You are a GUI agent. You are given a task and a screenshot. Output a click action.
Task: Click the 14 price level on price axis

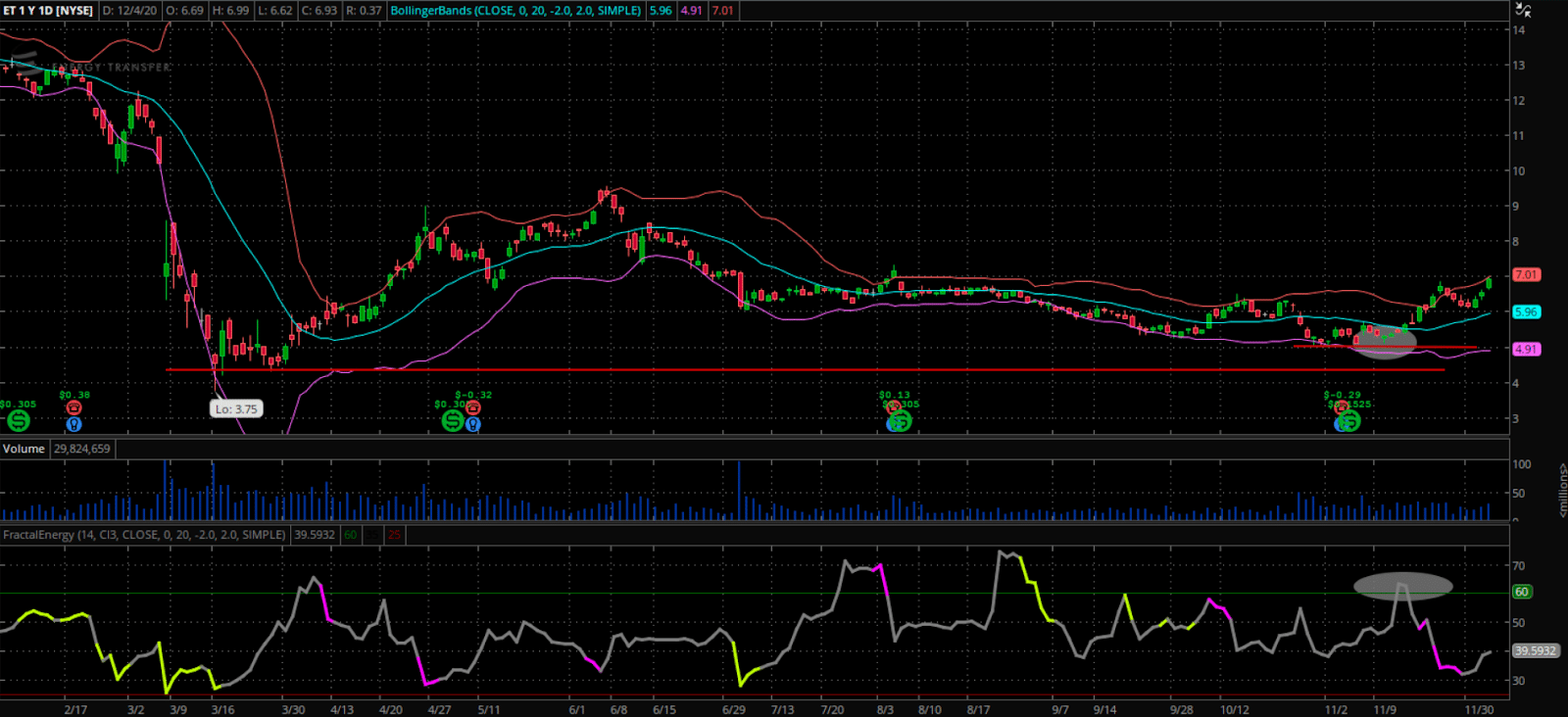point(1519,30)
